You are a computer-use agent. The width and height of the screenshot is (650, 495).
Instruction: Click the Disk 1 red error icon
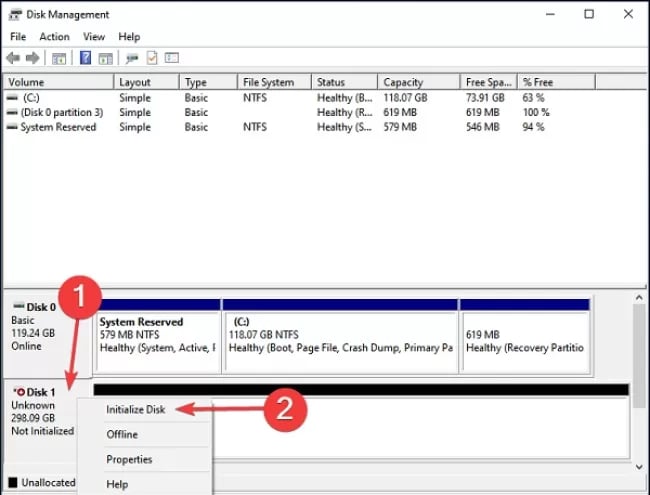pos(19,392)
